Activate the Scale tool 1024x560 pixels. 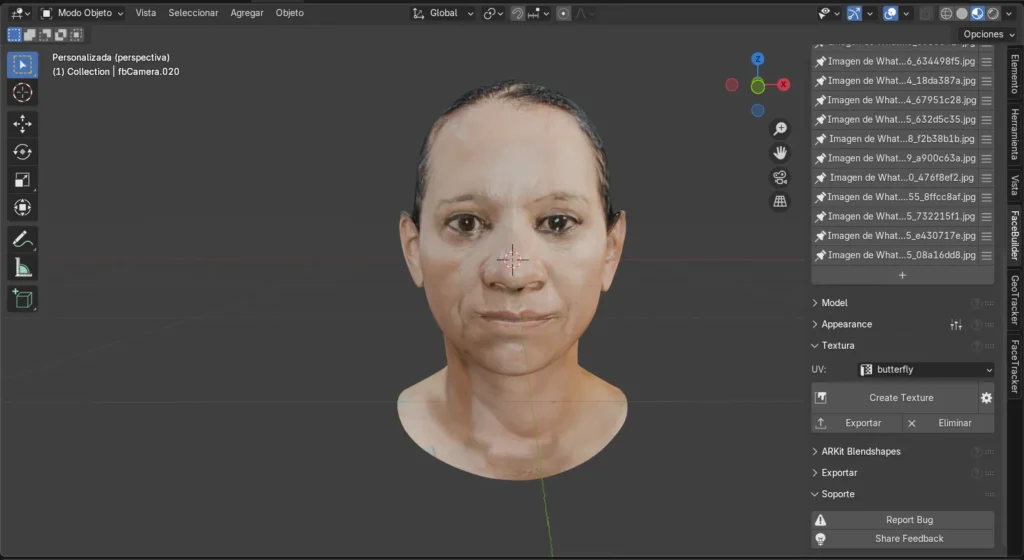(22, 180)
